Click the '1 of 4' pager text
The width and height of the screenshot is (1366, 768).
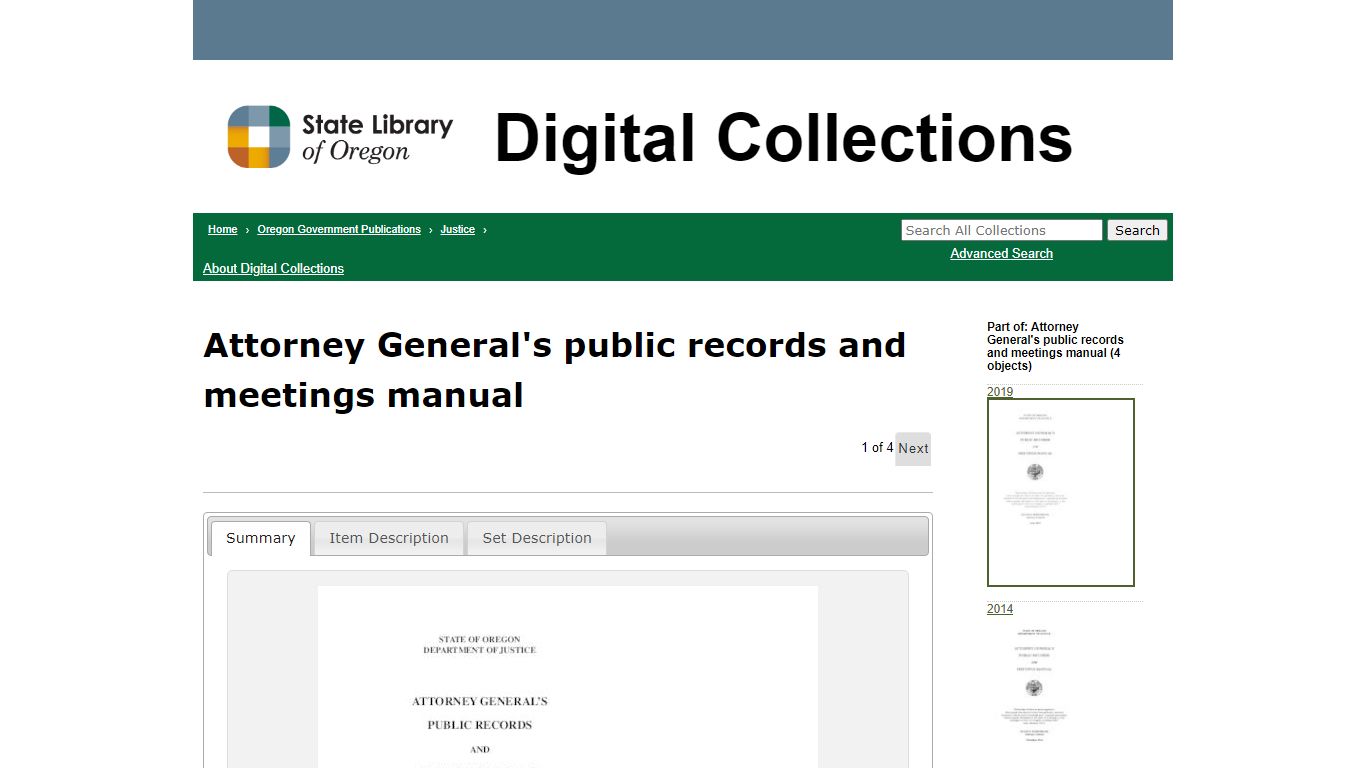point(877,447)
